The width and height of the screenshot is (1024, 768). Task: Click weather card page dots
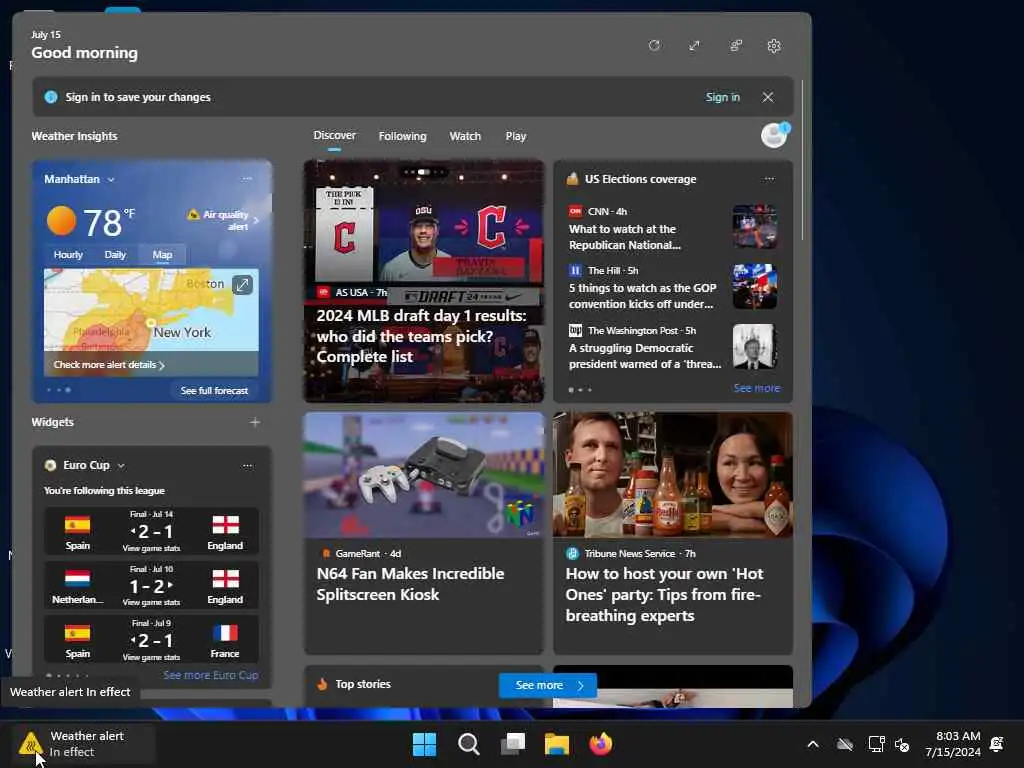[x=58, y=390]
